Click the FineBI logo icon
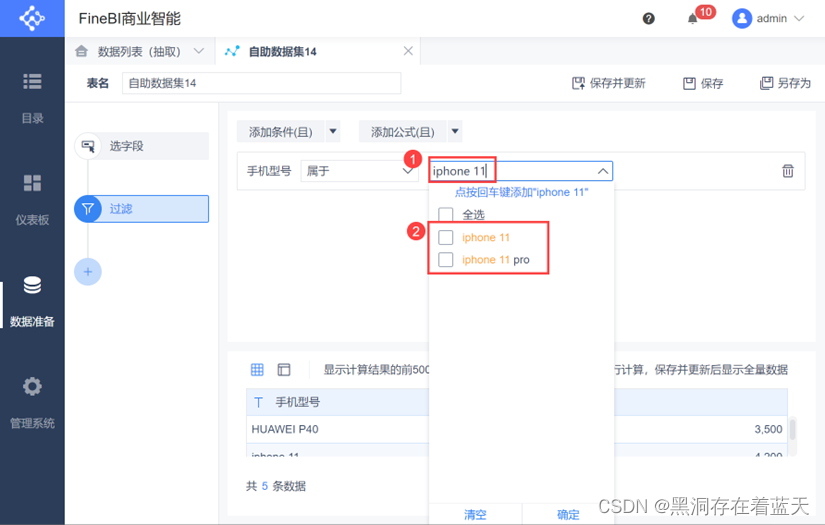 pyautogui.click(x=32, y=18)
